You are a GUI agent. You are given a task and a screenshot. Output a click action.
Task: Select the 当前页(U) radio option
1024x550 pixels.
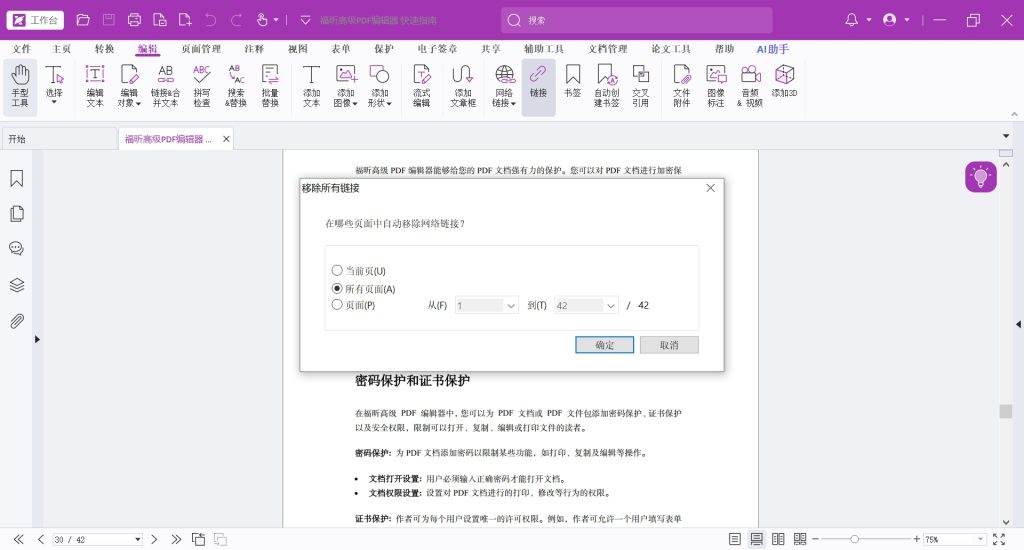click(337, 271)
